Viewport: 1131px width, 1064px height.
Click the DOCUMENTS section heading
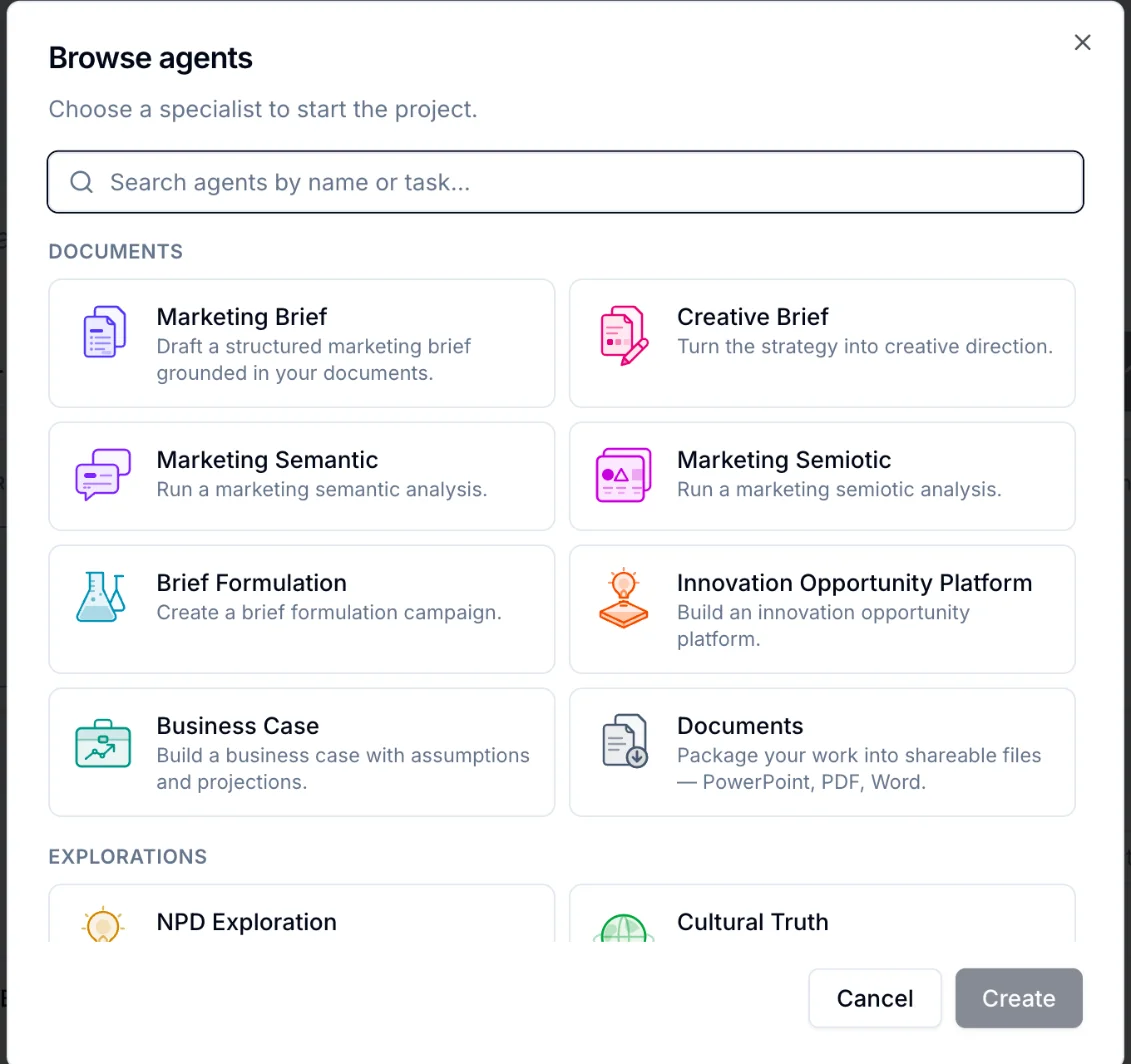pyautogui.click(x=115, y=252)
